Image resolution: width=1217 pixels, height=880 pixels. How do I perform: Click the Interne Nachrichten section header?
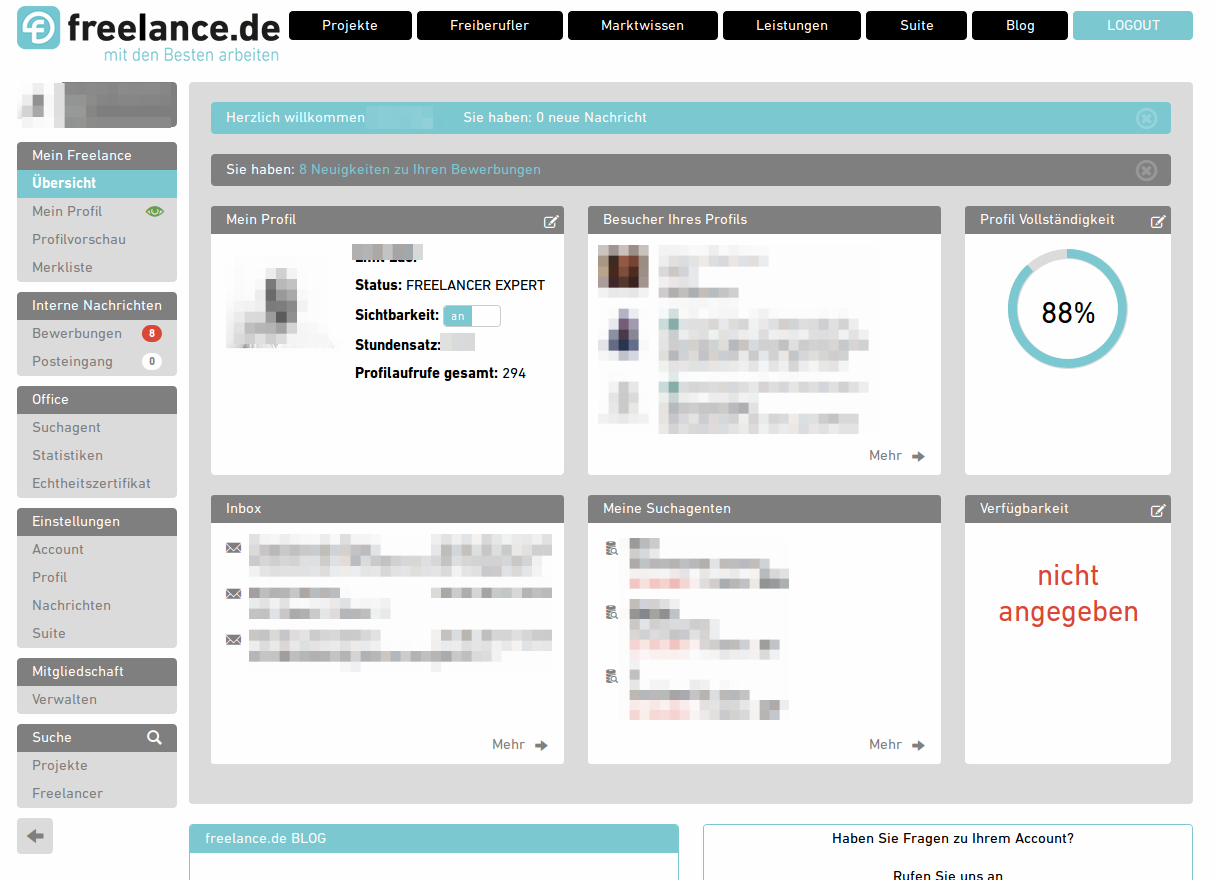(x=97, y=305)
